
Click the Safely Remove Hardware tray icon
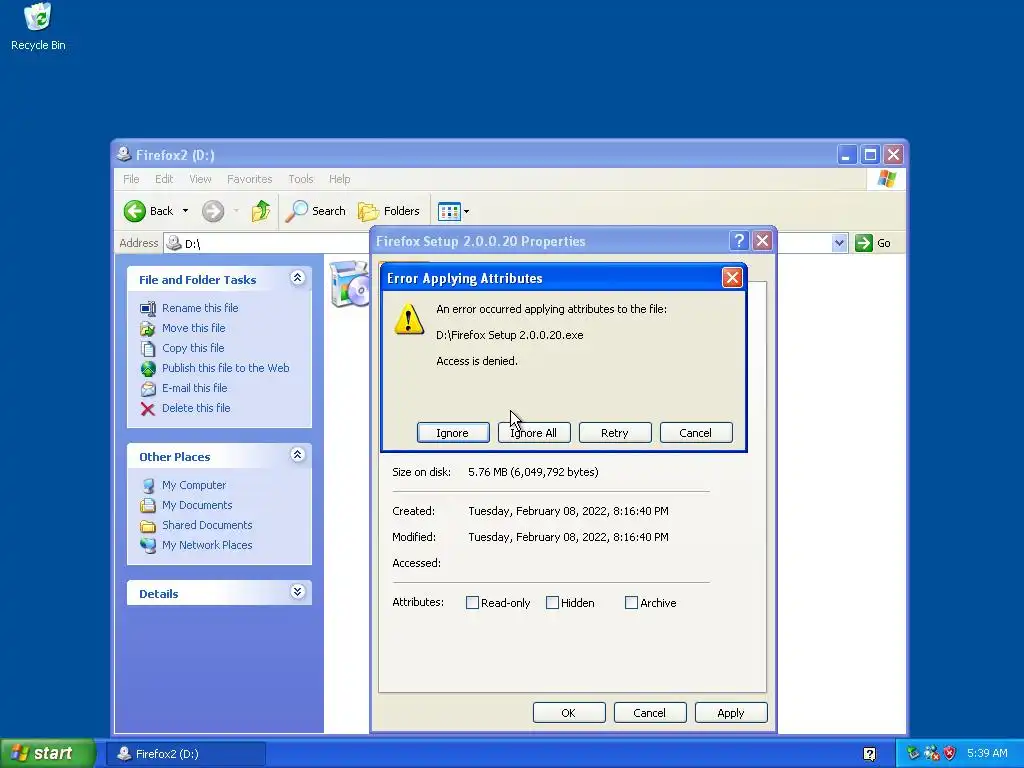click(913, 754)
